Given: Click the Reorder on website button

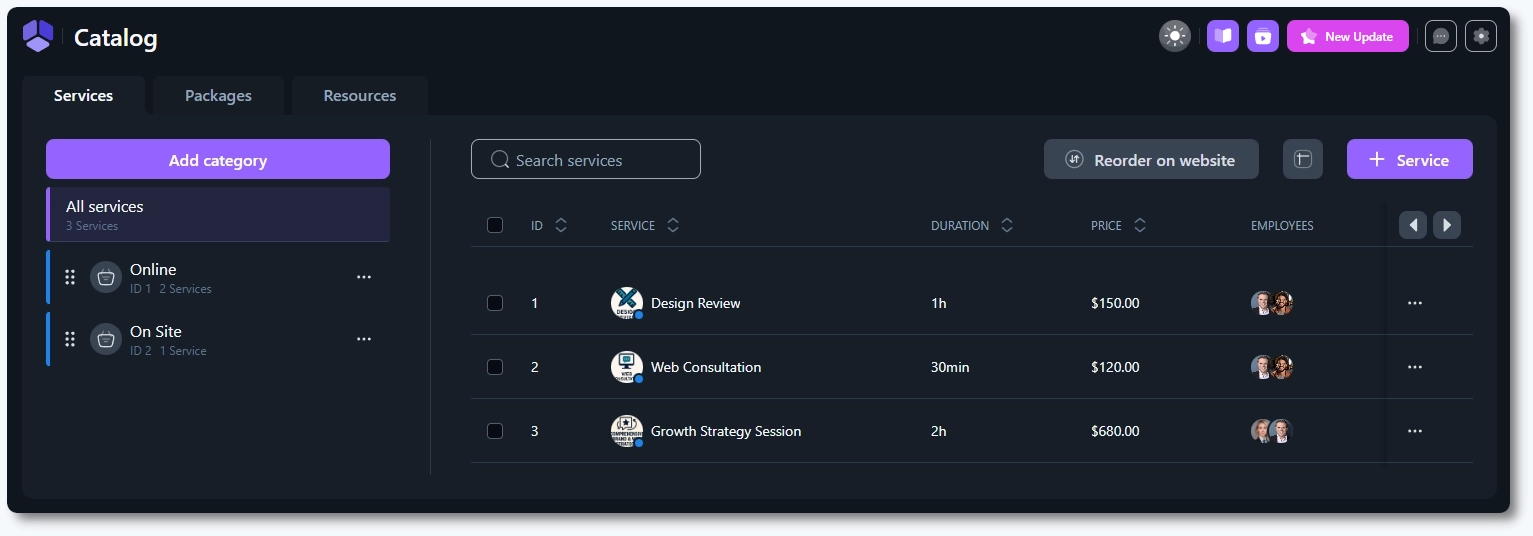Looking at the screenshot, I should [x=1151, y=160].
